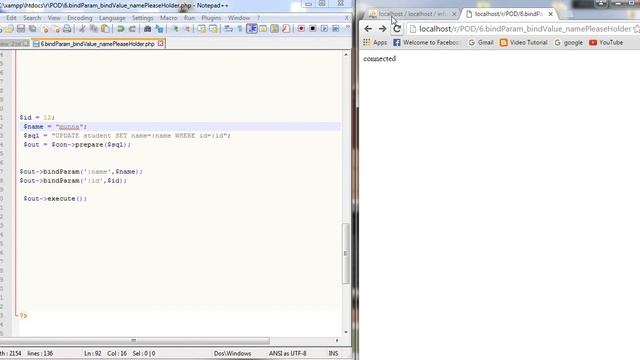Click the Copy toolbar icon
This screenshot has width=640, height=360.
pos(93,29)
